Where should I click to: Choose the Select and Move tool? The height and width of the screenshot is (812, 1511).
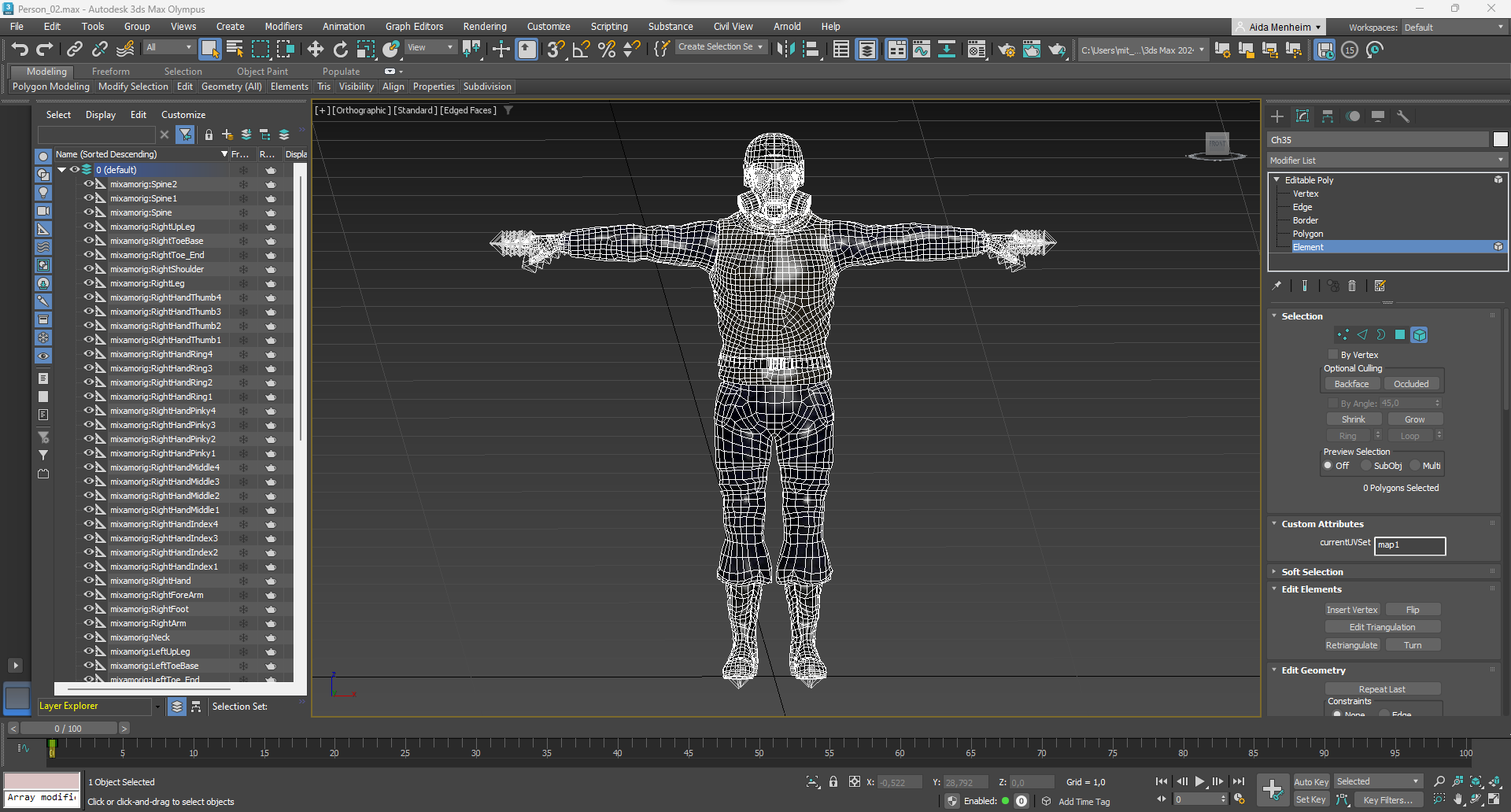coord(316,50)
